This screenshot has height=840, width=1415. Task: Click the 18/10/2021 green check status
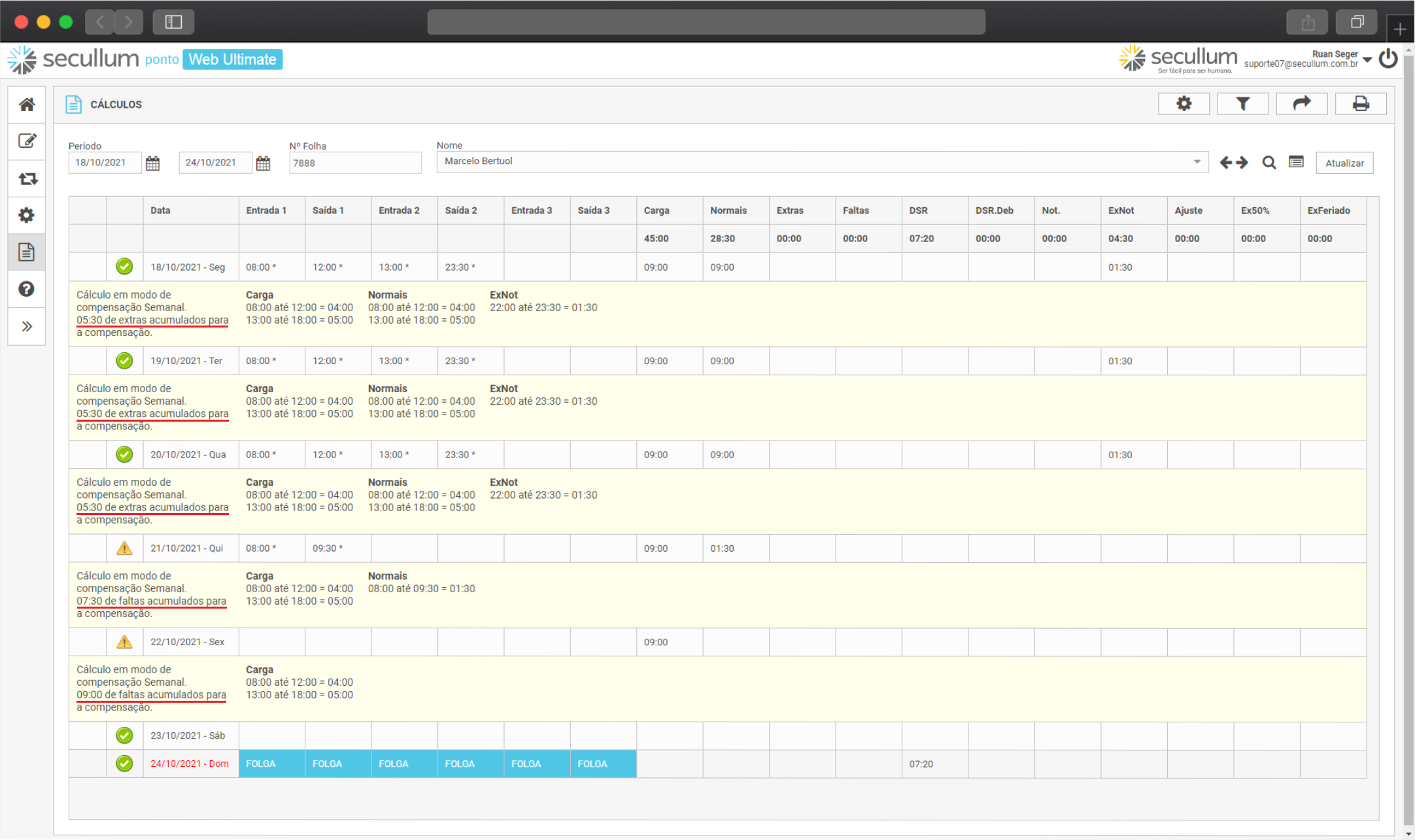click(124, 267)
